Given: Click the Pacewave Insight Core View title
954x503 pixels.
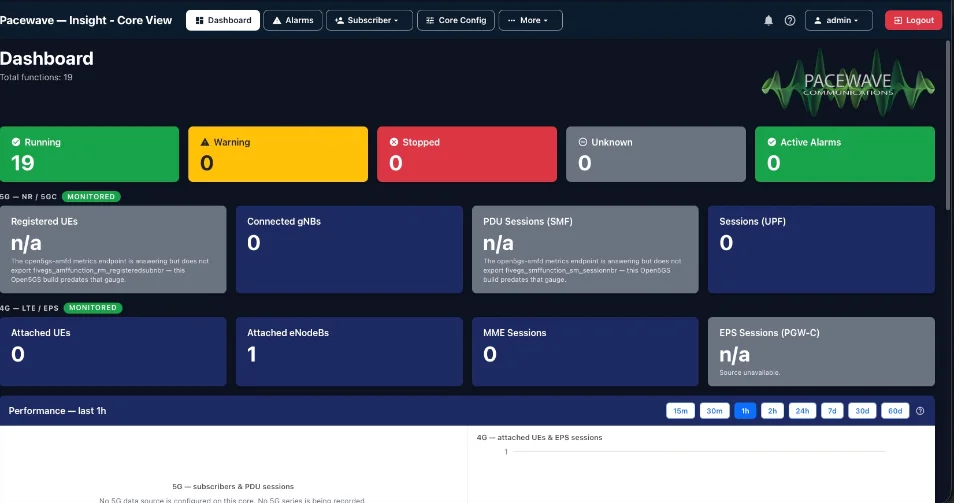Looking at the screenshot, I should [x=86, y=20].
